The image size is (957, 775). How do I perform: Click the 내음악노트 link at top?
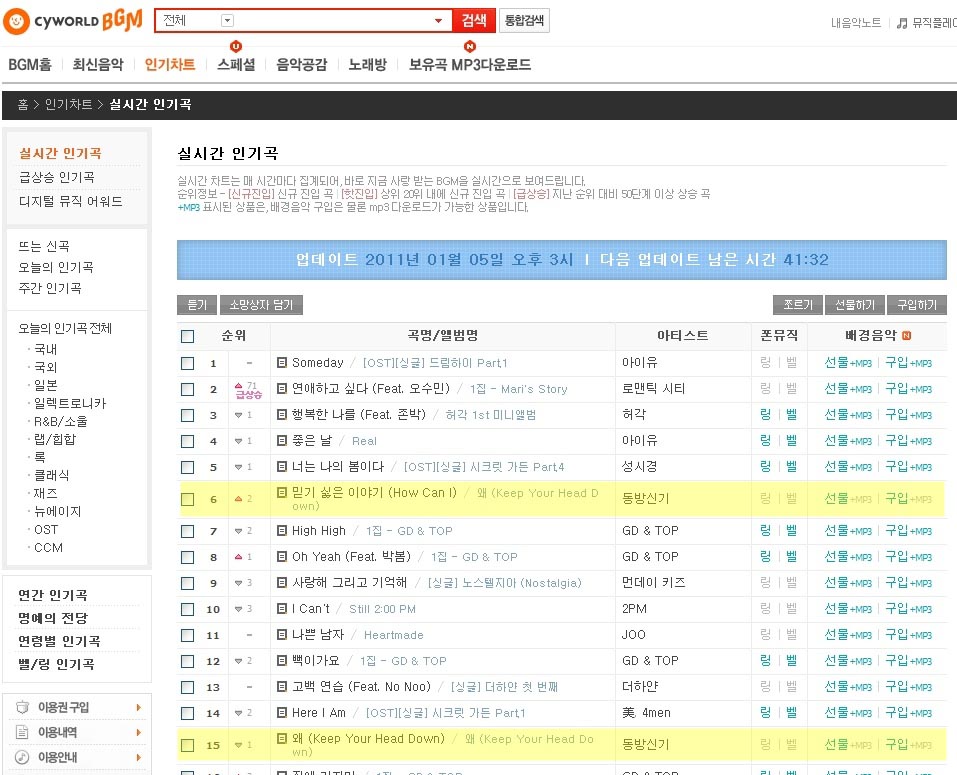pos(856,23)
